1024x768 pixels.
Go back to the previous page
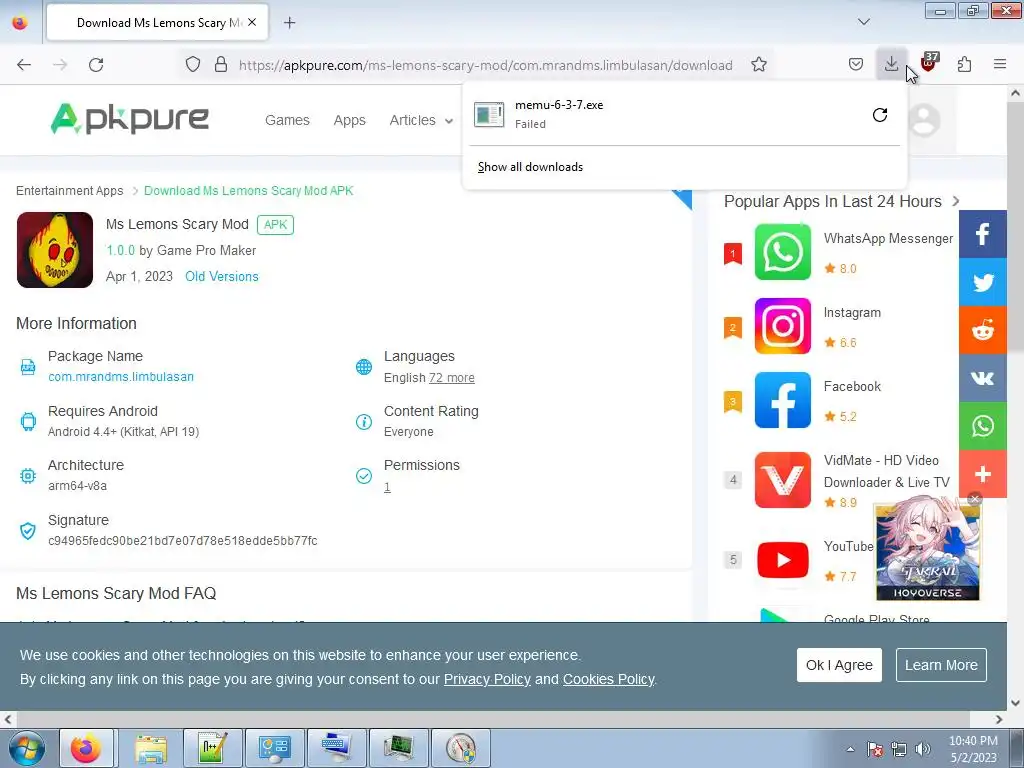pos(24,65)
